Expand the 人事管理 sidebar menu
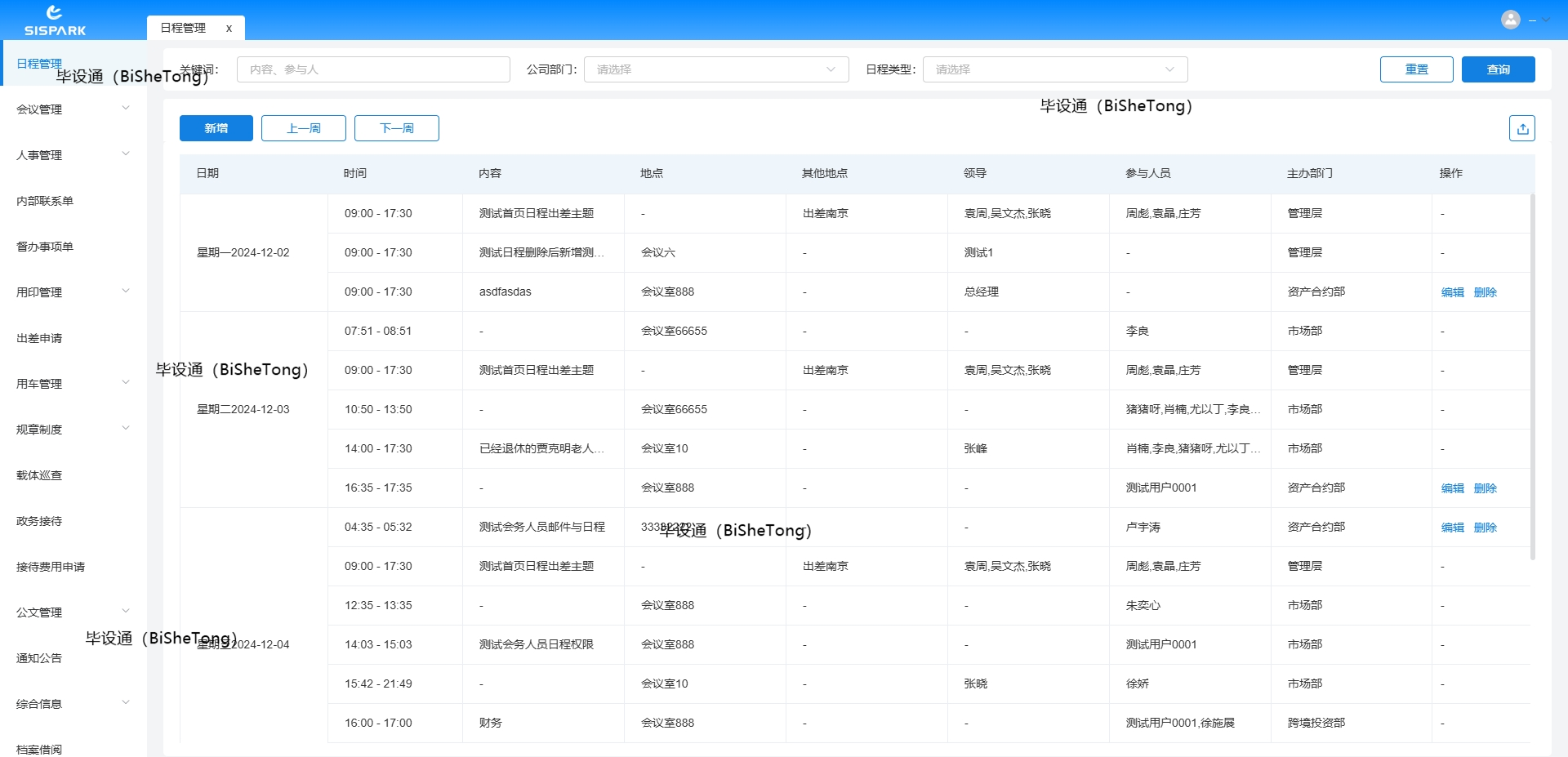 [73, 154]
